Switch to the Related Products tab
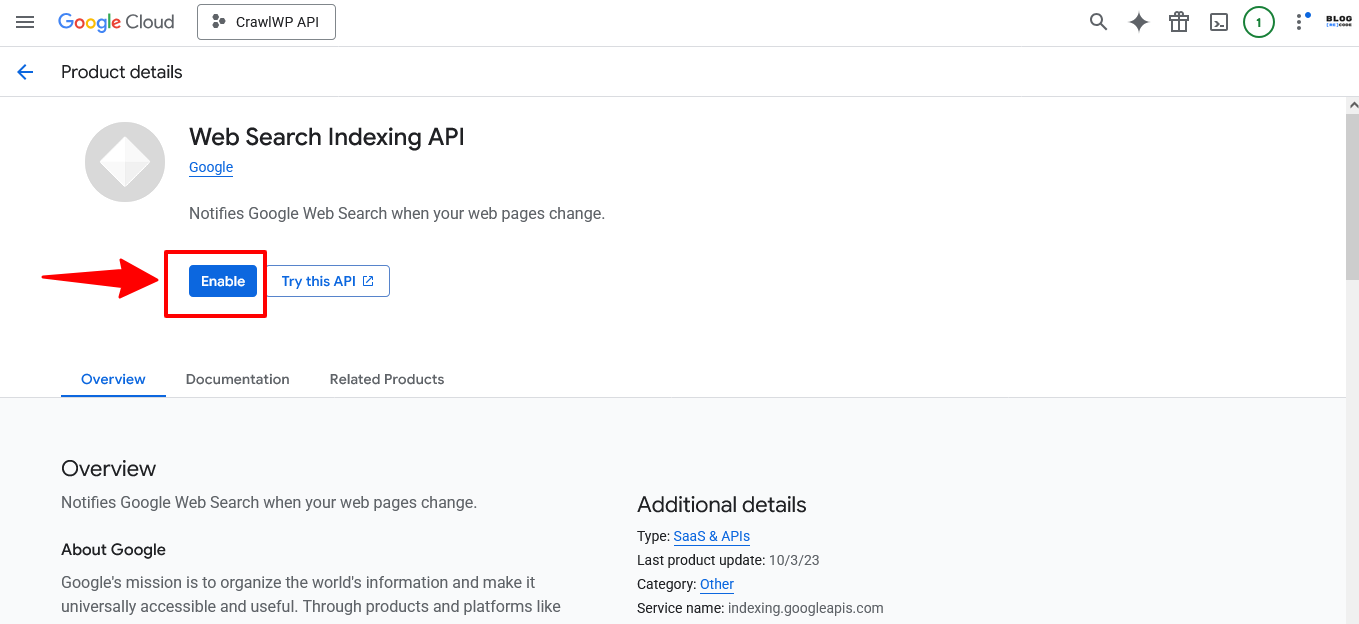Image resolution: width=1359 pixels, height=624 pixels. pyautogui.click(x=386, y=379)
